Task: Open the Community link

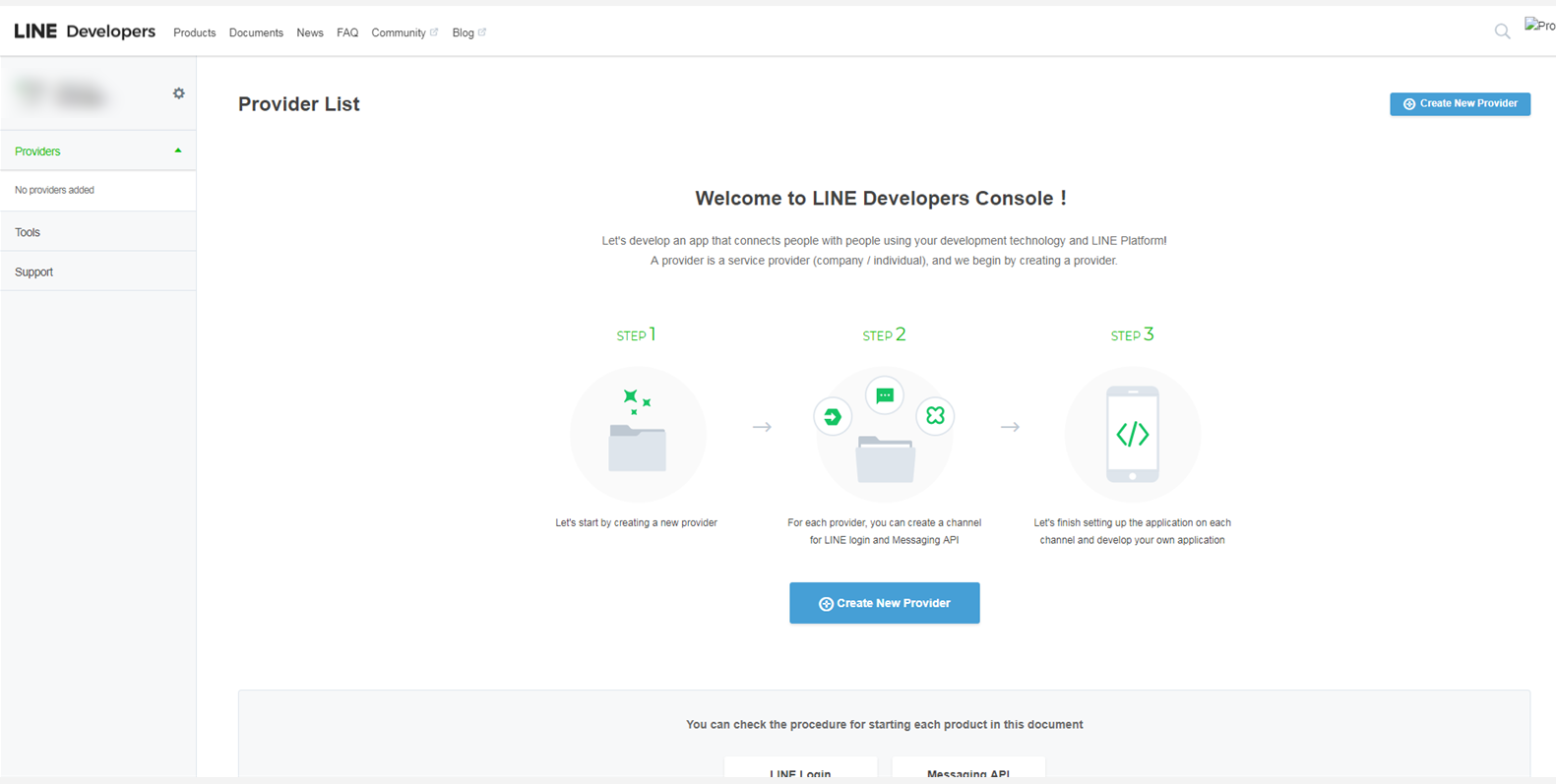Action: pyautogui.click(x=399, y=32)
